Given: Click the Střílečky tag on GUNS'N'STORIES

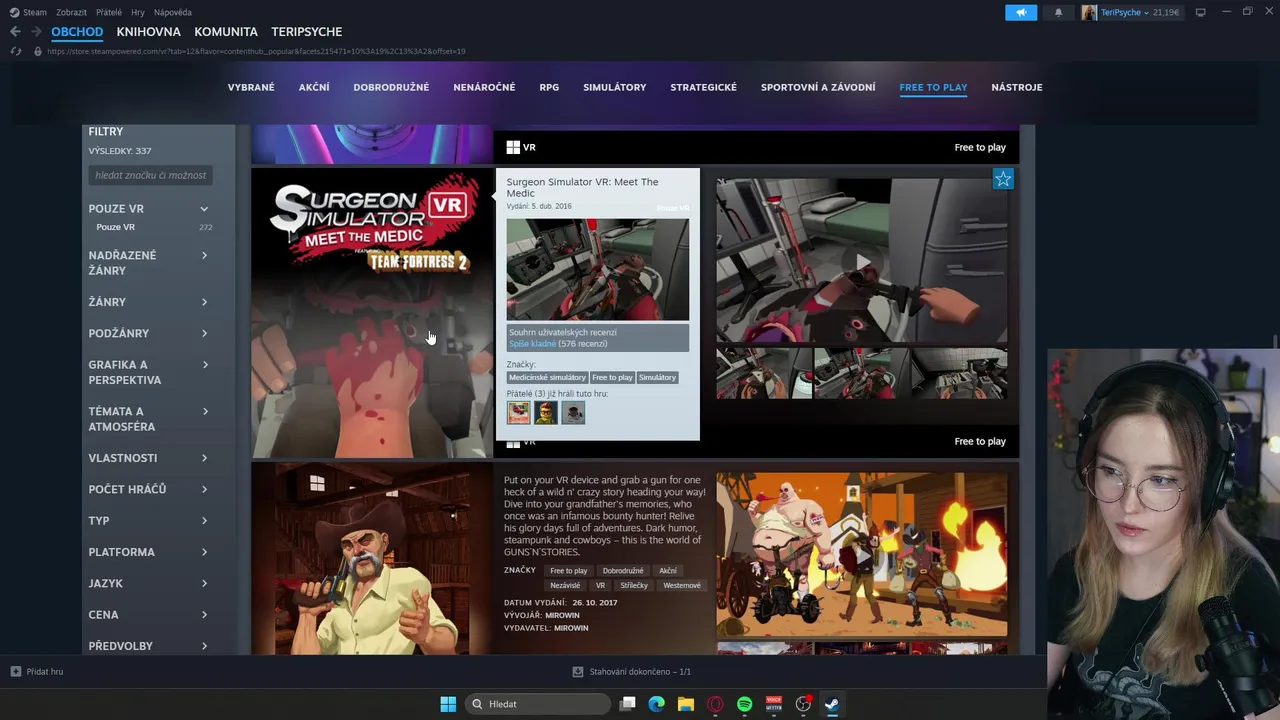Looking at the screenshot, I should (634, 585).
